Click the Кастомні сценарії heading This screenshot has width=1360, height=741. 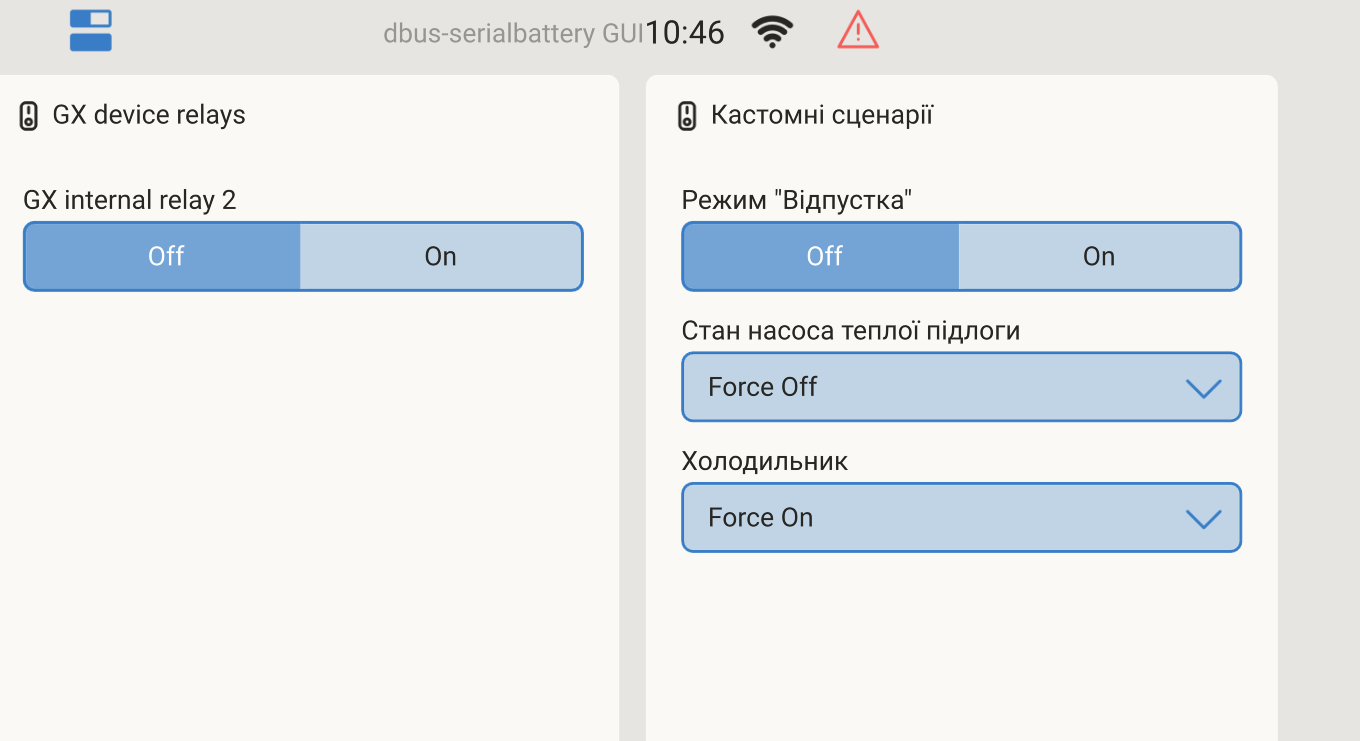pyautogui.click(x=821, y=115)
